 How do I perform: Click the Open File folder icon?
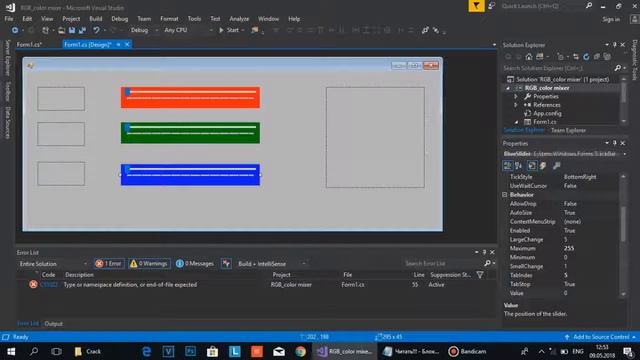pyautogui.click(x=62, y=30)
